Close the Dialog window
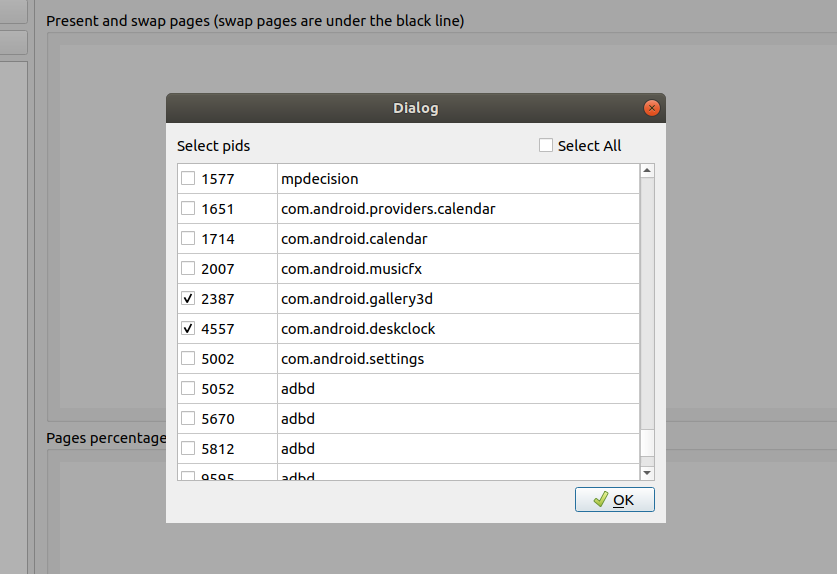 pyautogui.click(x=651, y=108)
